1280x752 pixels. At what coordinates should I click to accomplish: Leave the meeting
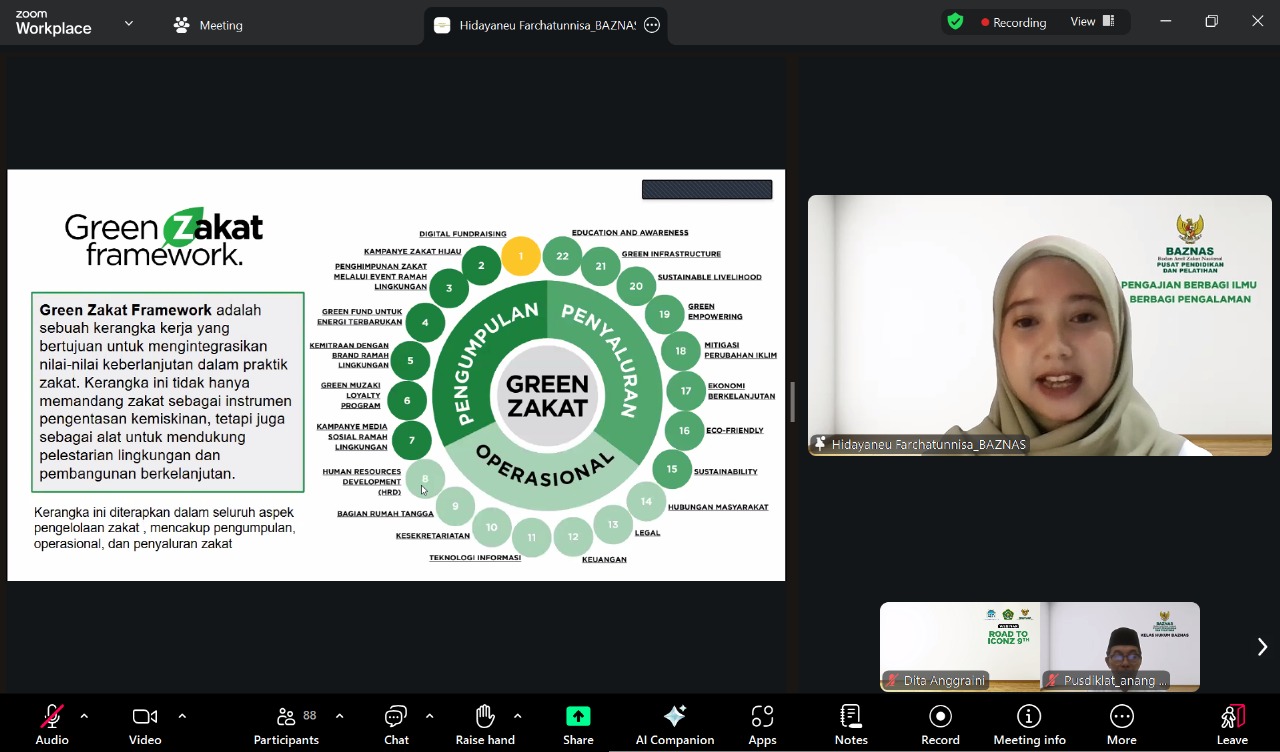pyautogui.click(x=1232, y=724)
